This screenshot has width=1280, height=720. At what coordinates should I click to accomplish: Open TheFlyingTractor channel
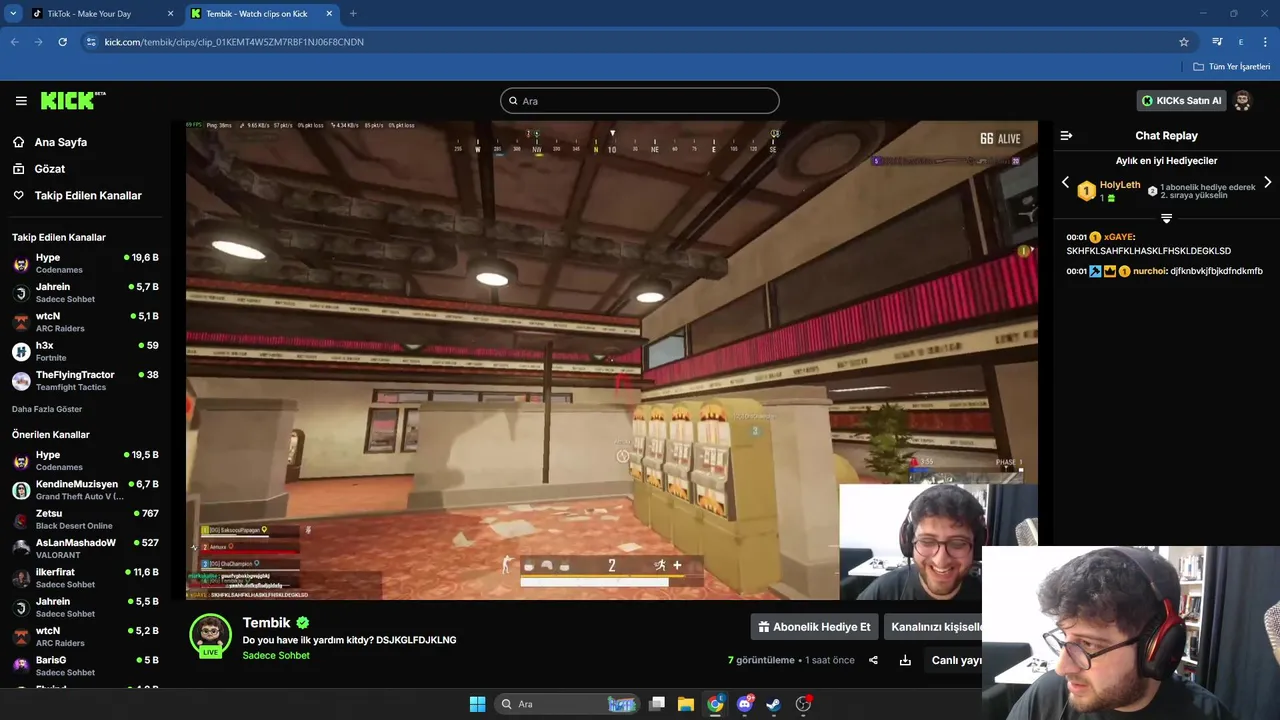click(x=85, y=381)
